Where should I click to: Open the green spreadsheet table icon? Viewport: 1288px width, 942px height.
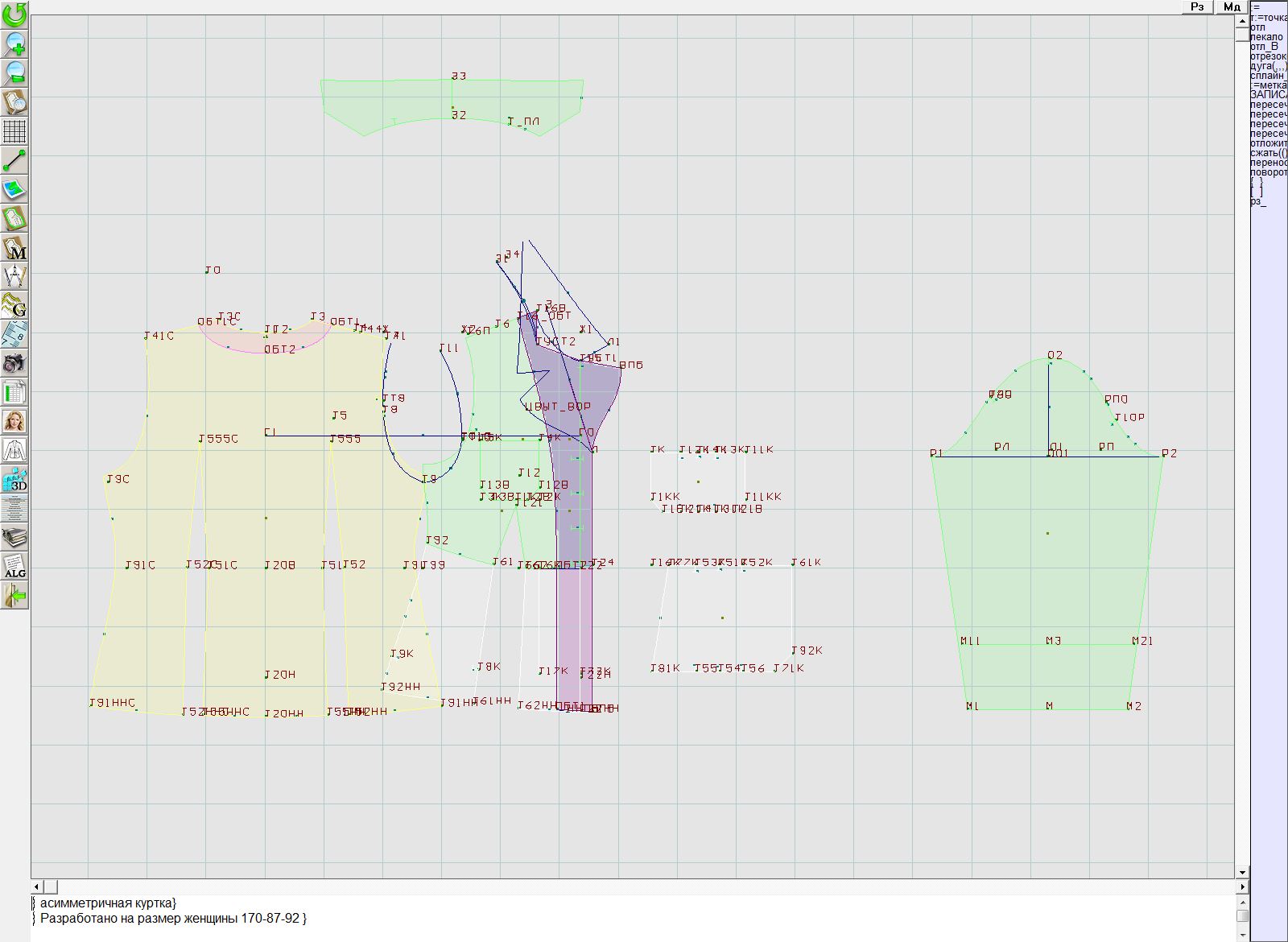14,392
